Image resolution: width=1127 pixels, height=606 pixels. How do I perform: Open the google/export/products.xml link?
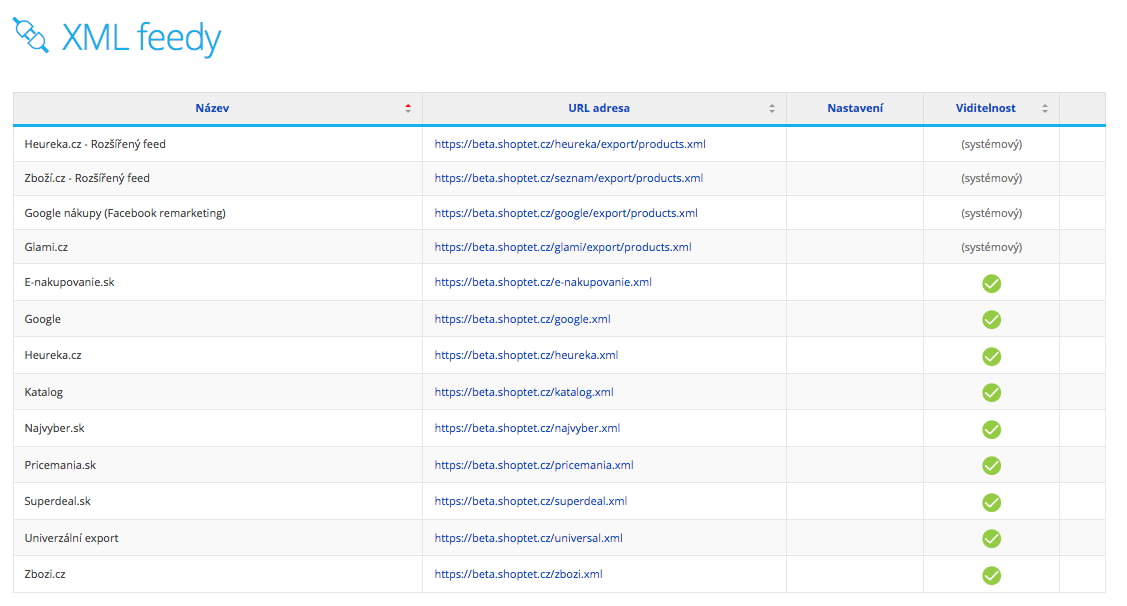(566, 213)
